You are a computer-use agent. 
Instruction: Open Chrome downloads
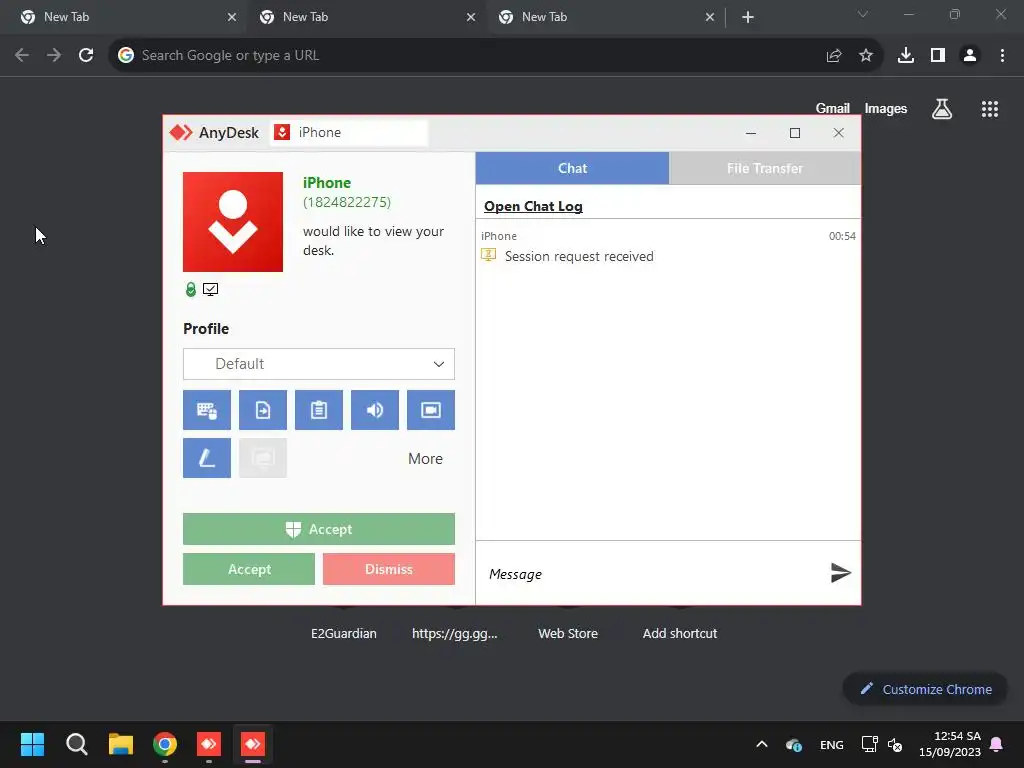905,56
